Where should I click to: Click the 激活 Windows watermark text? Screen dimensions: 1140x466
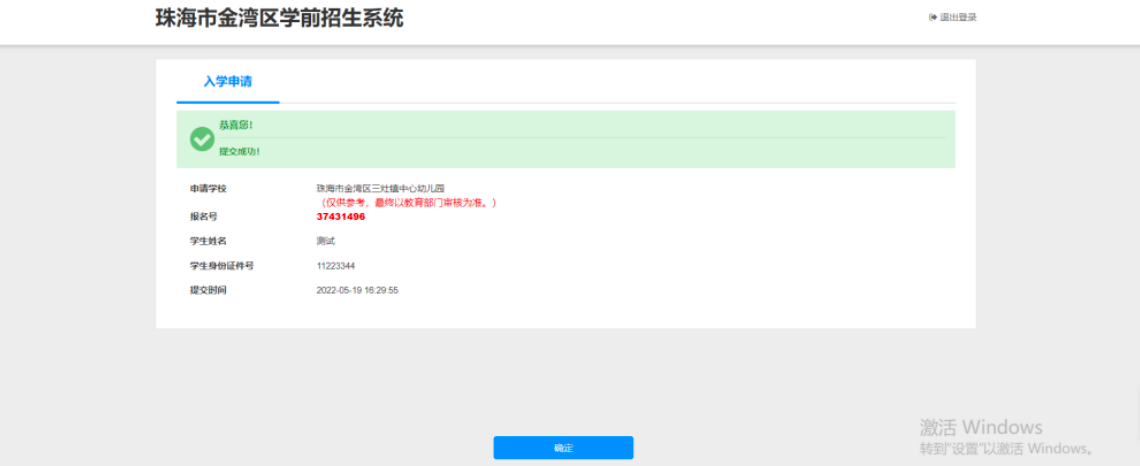[x=981, y=427]
